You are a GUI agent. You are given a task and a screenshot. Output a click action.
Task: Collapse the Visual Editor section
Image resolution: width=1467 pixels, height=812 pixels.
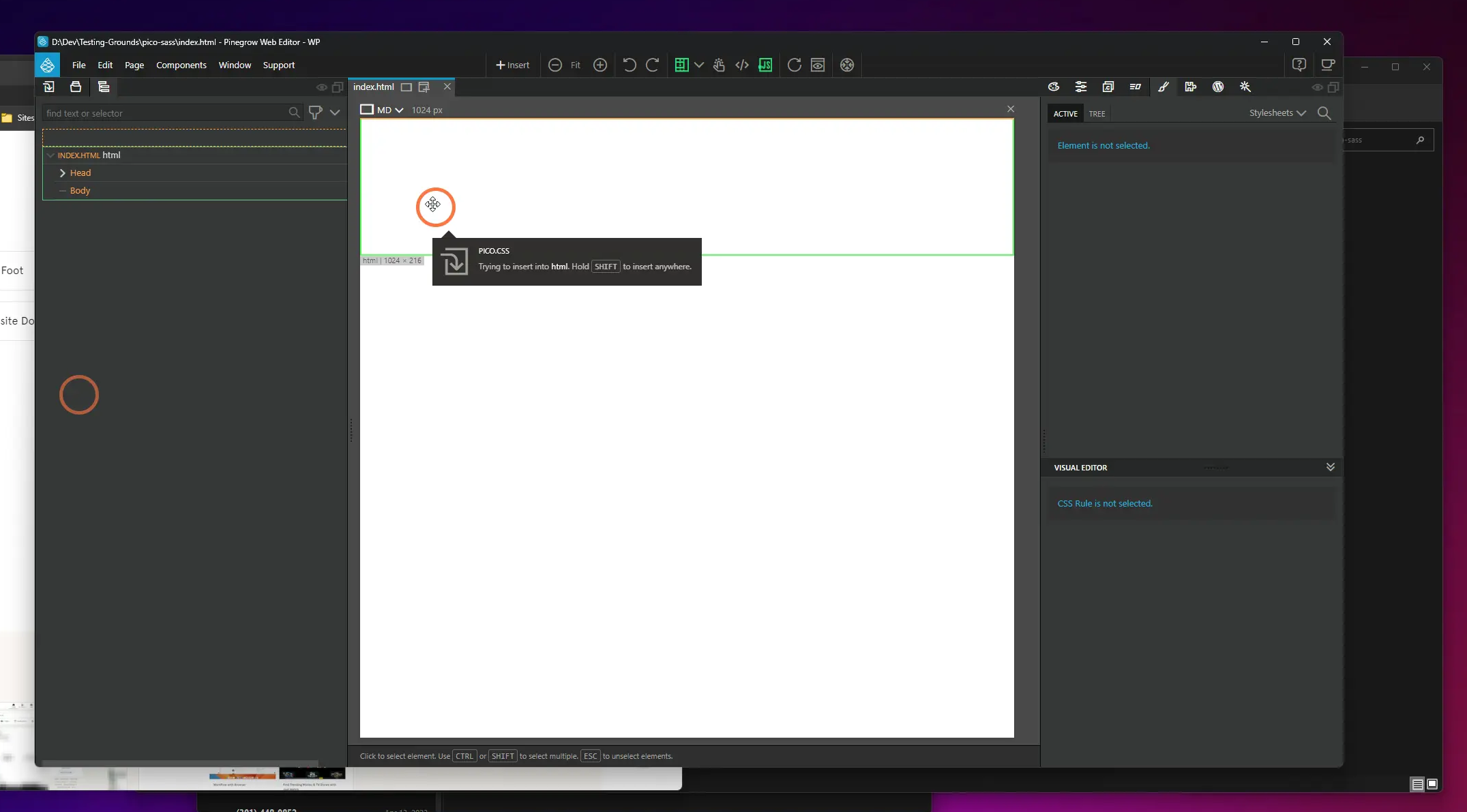(1330, 467)
